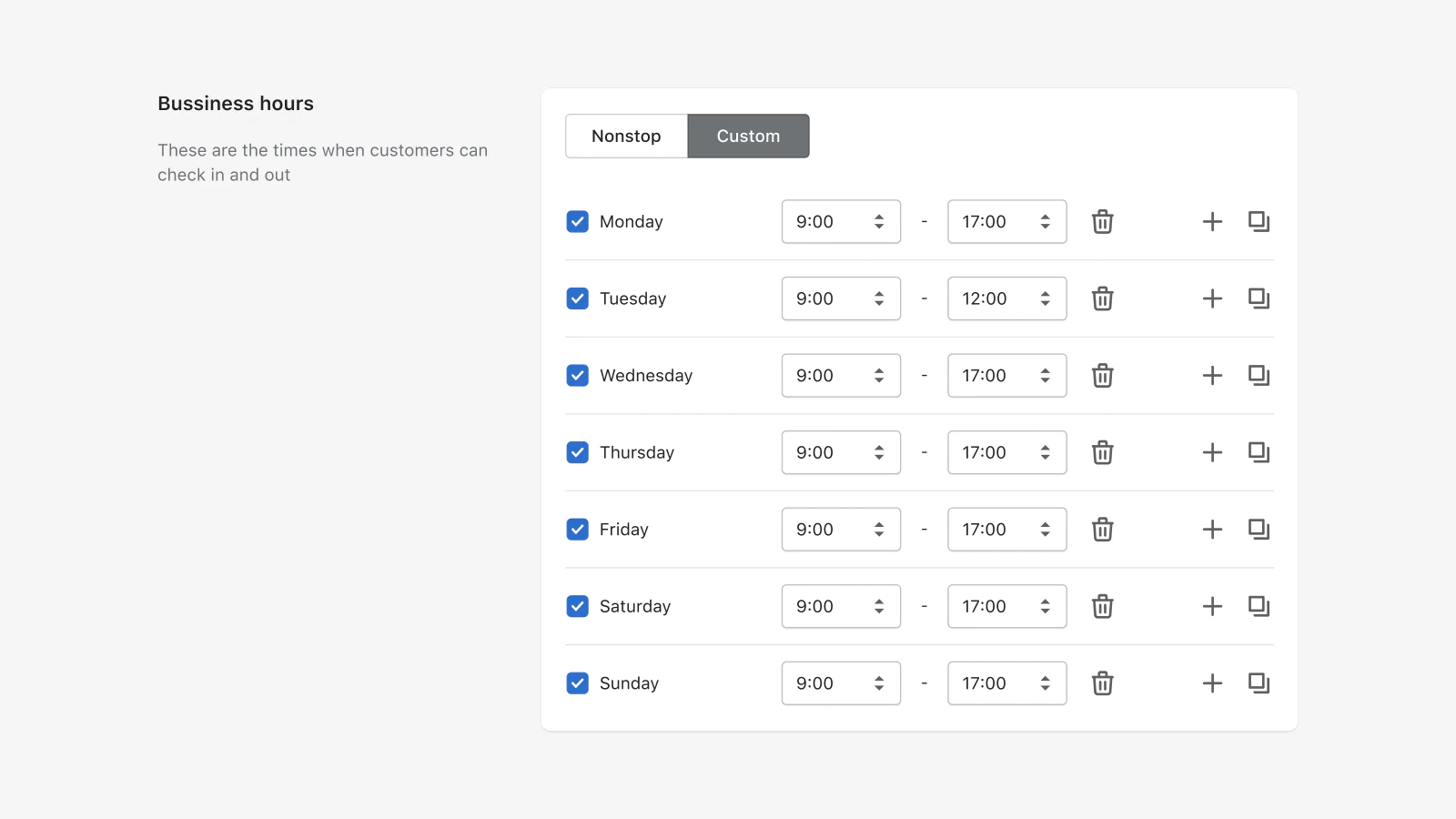Viewport: 1456px width, 819px height.
Task: Open Friday's end time selector
Action: (1007, 530)
